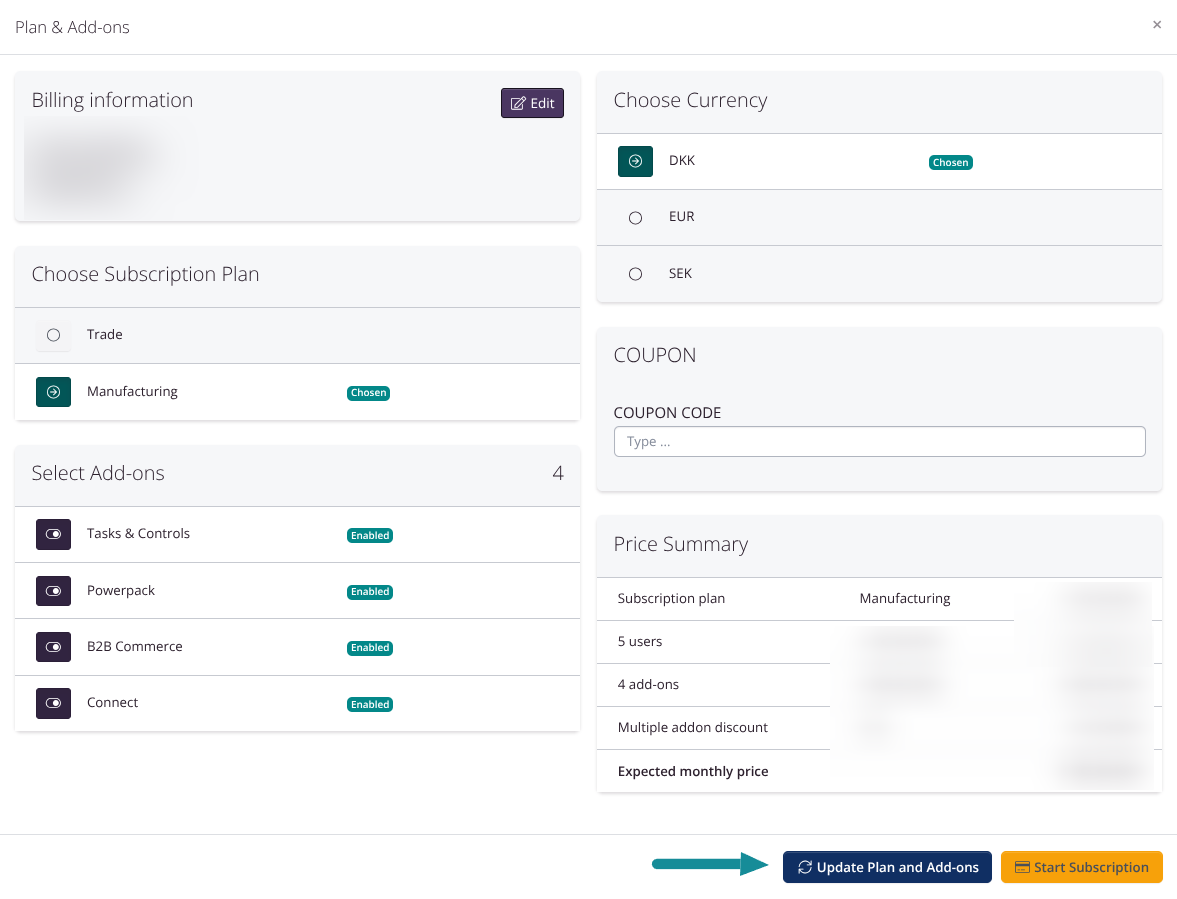This screenshot has width=1177, height=899.
Task: Turn off the B2B Commerce add-on
Action: coord(53,647)
